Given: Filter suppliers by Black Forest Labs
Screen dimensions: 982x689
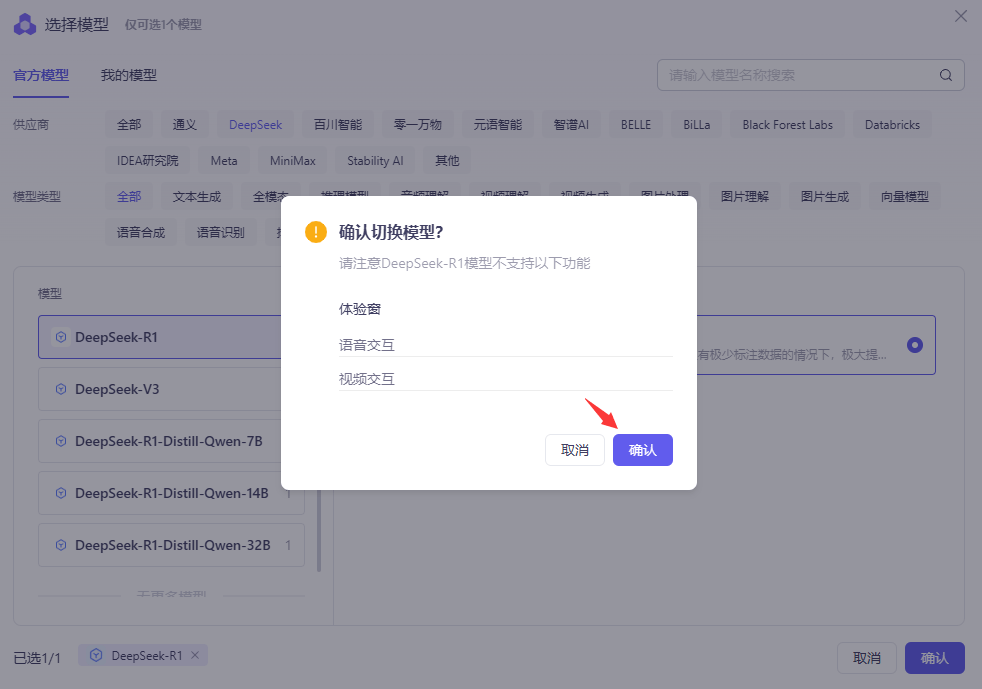Looking at the screenshot, I should 787,125.
